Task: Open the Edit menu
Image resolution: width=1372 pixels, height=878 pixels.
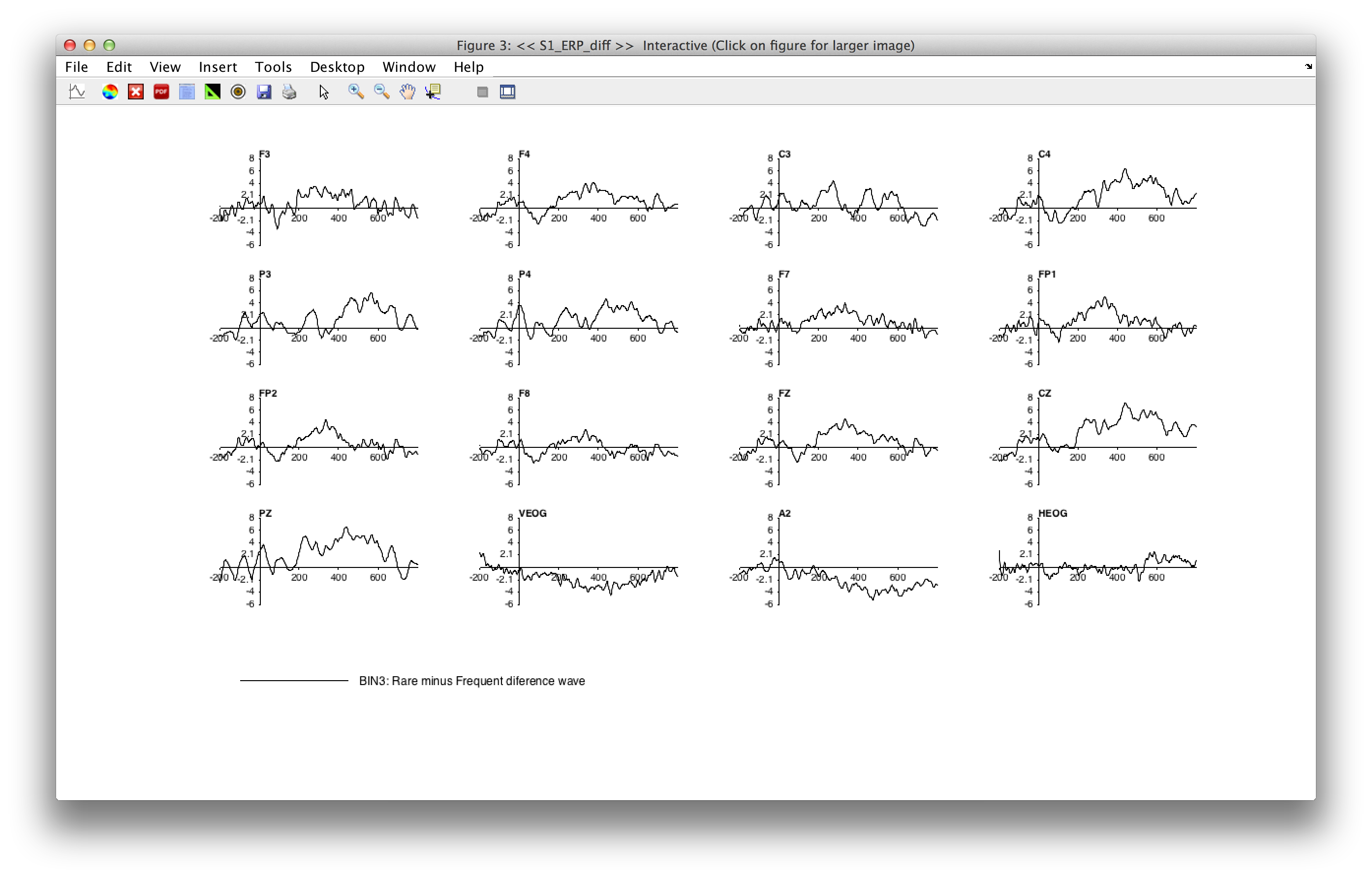Action: [x=119, y=67]
